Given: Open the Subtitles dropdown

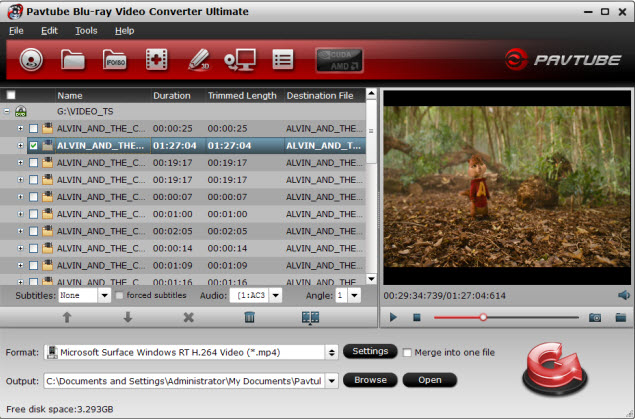Looking at the screenshot, I should [104, 296].
